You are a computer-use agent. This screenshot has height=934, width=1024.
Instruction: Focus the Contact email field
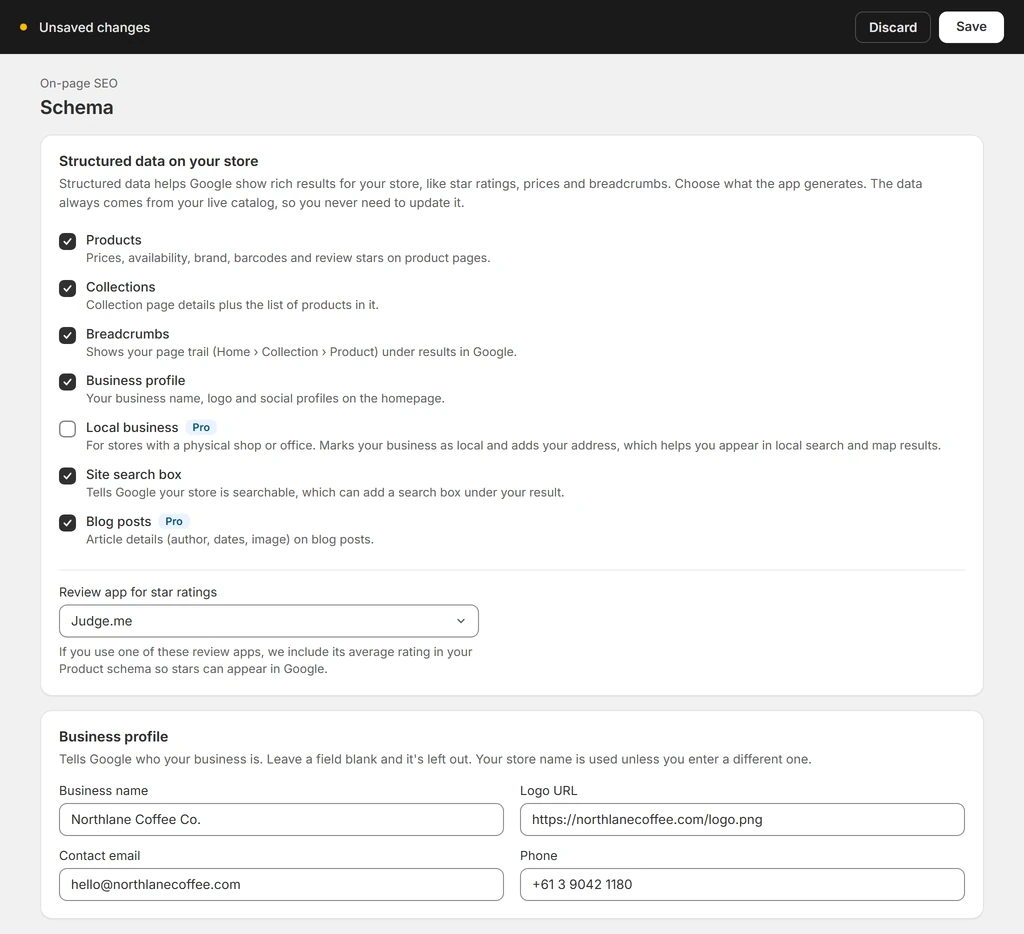(281, 884)
